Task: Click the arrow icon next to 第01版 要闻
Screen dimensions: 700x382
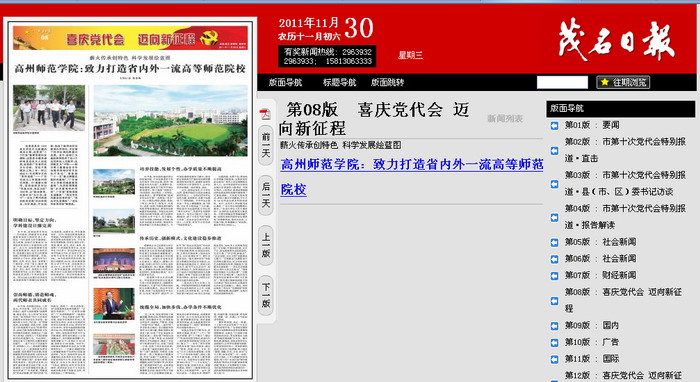Action: (554, 126)
